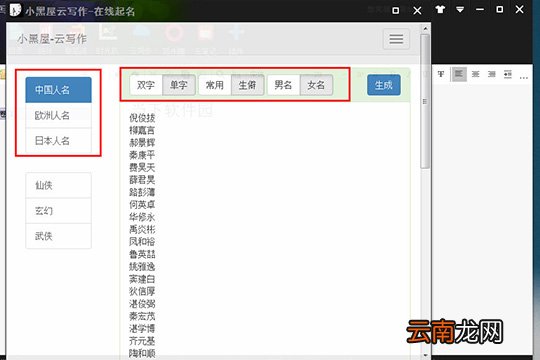Maximize the 在线起名 naming dialog

point(396,11)
